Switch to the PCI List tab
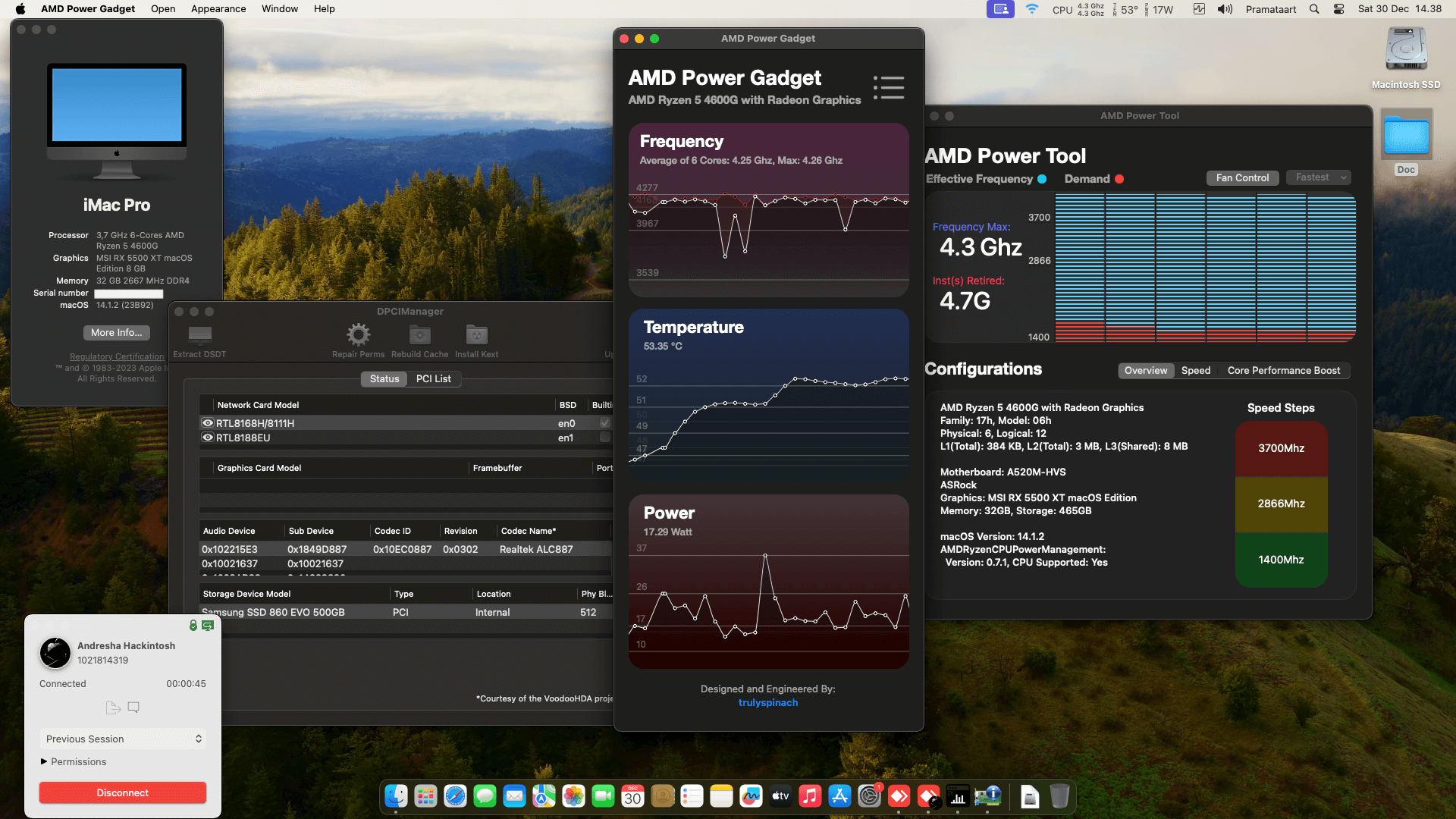 coord(434,378)
